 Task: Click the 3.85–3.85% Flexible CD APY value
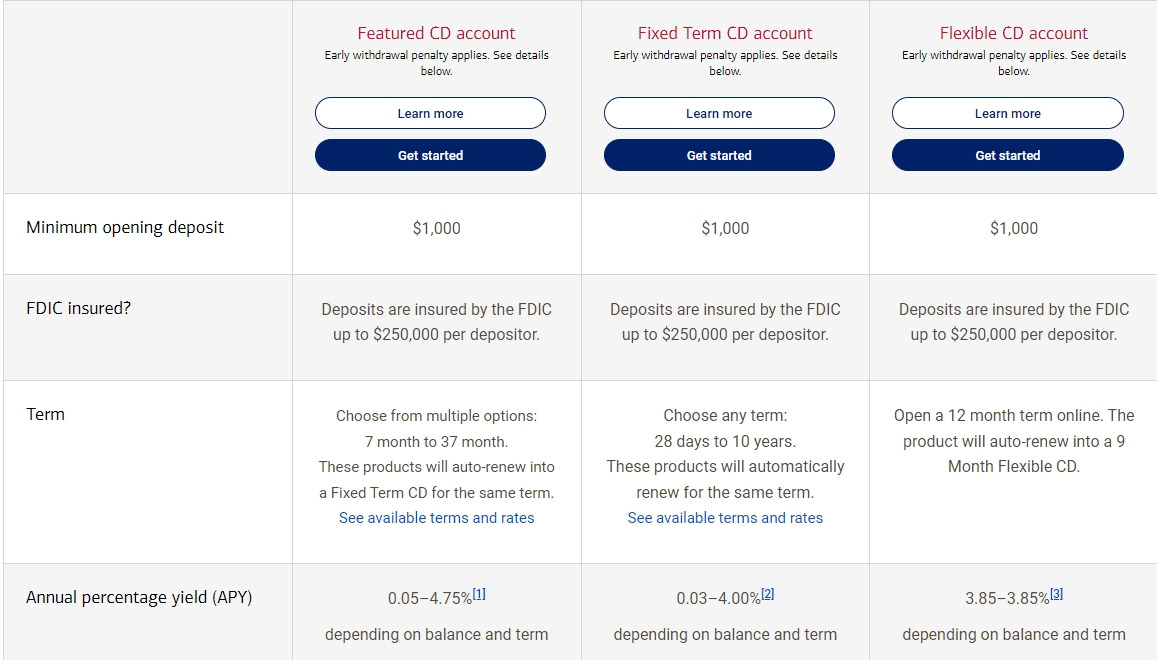(1006, 599)
